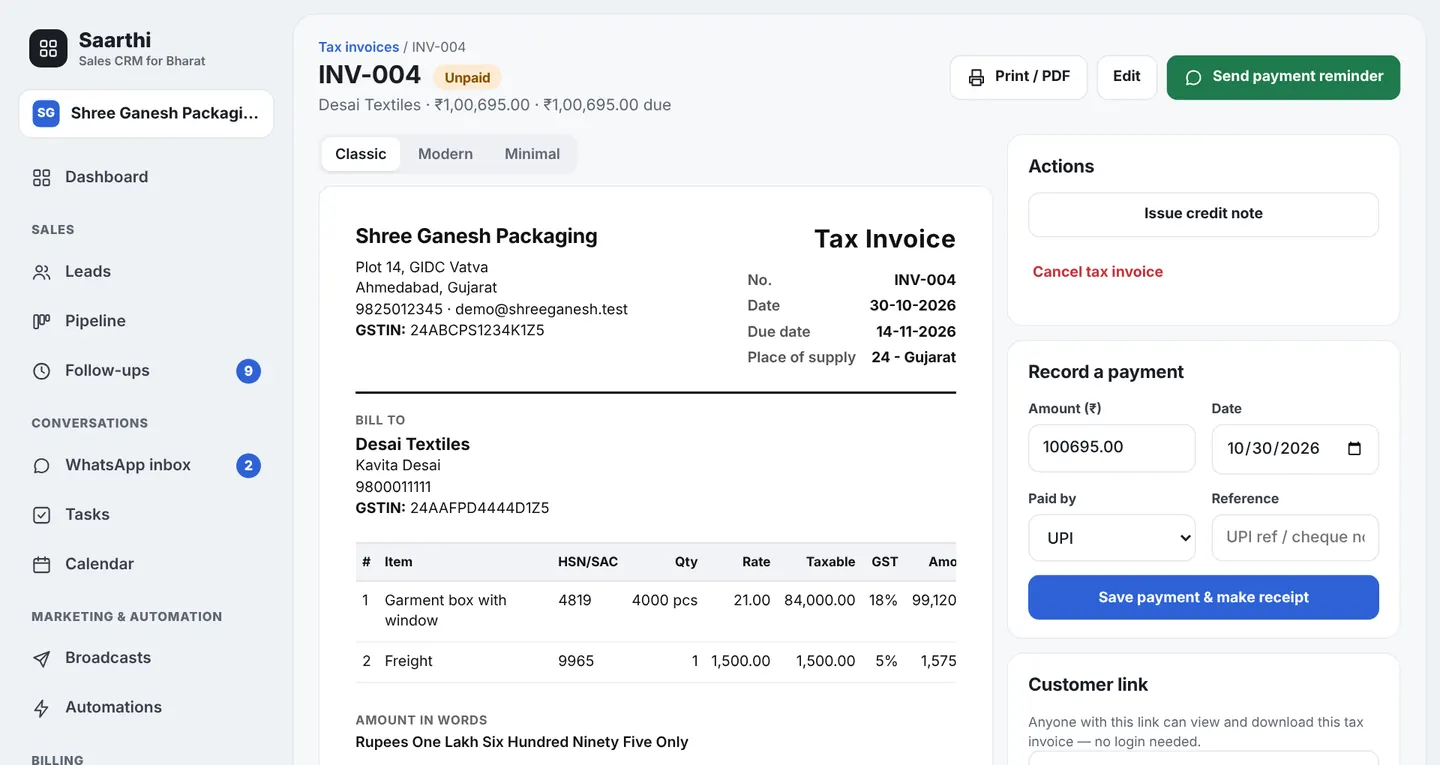The image size is (1440, 765).
Task: Click Rupees One Lakh amount in words
Action: click(522, 742)
